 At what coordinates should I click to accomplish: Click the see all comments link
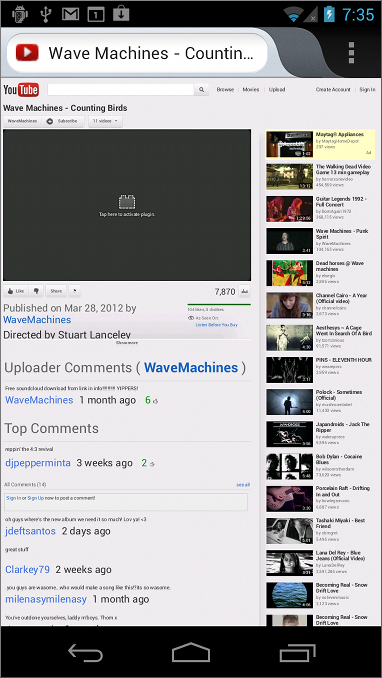(x=243, y=485)
